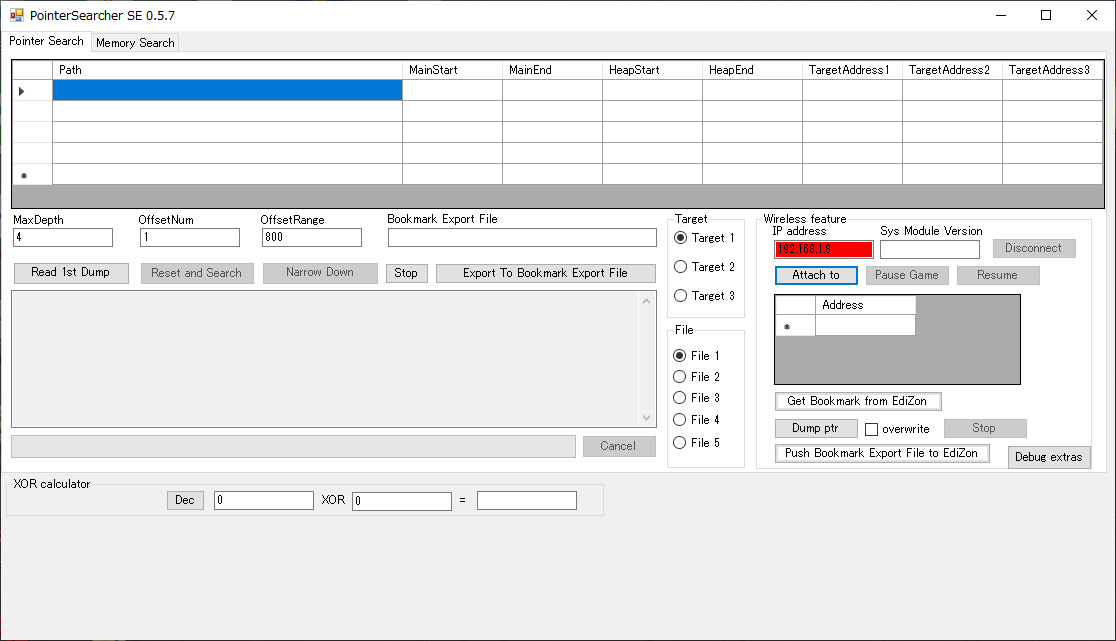1116x641 pixels.
Task: Click the XOR result field
Action: 527,501
